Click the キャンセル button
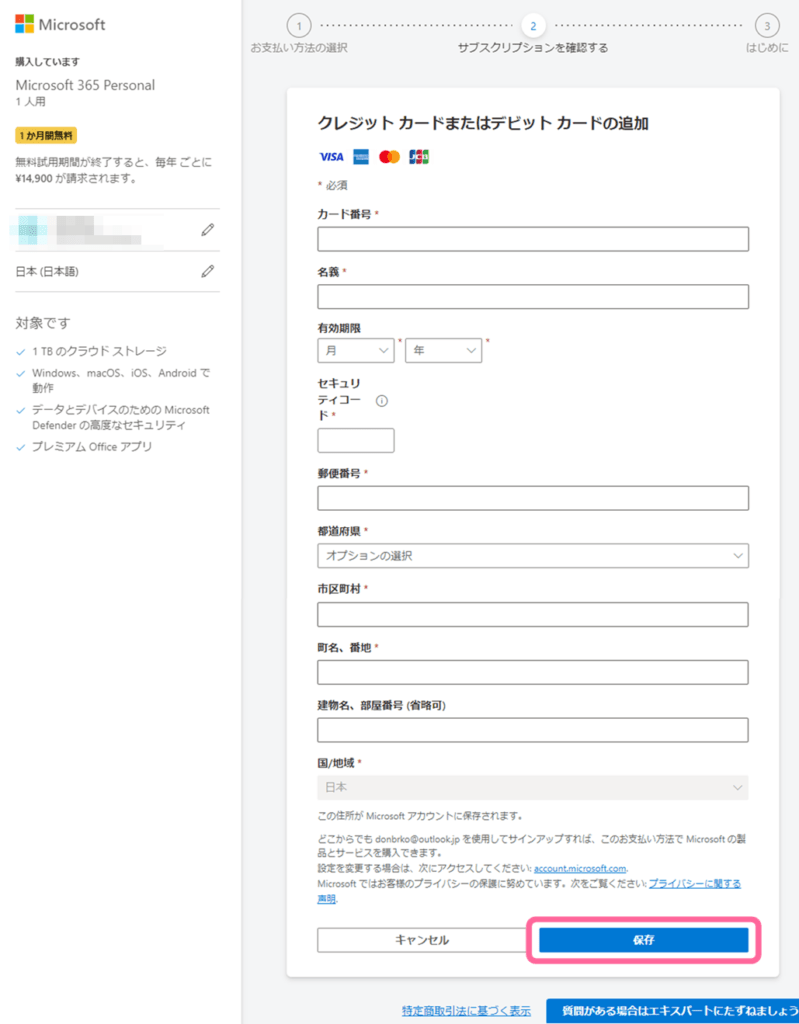This screenshot has height=1024, width=799. click(x=422, y=940)
